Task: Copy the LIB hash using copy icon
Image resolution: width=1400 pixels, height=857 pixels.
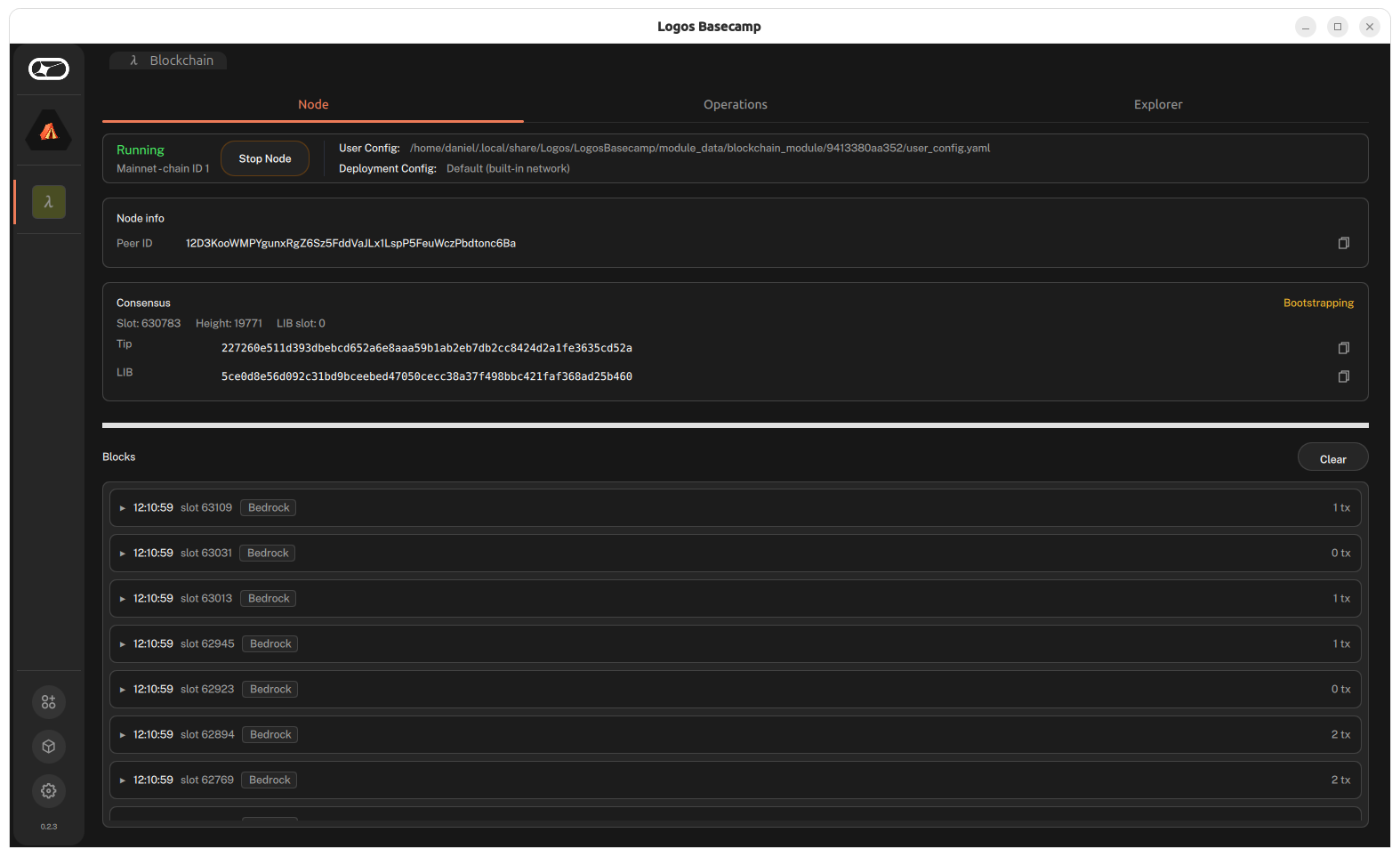Action: (x=1344, y=376)
